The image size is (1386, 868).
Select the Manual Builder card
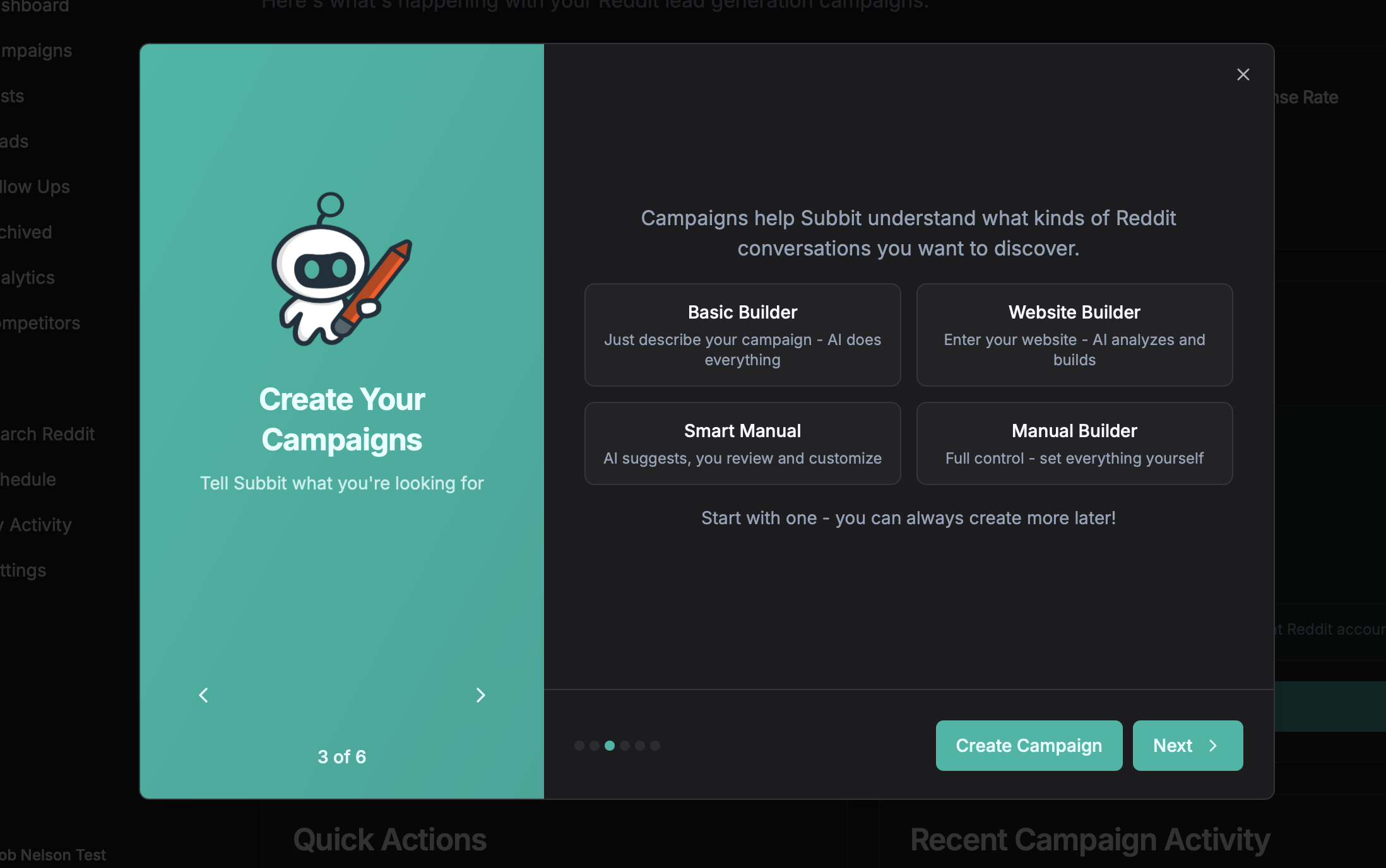(1074, 443)
